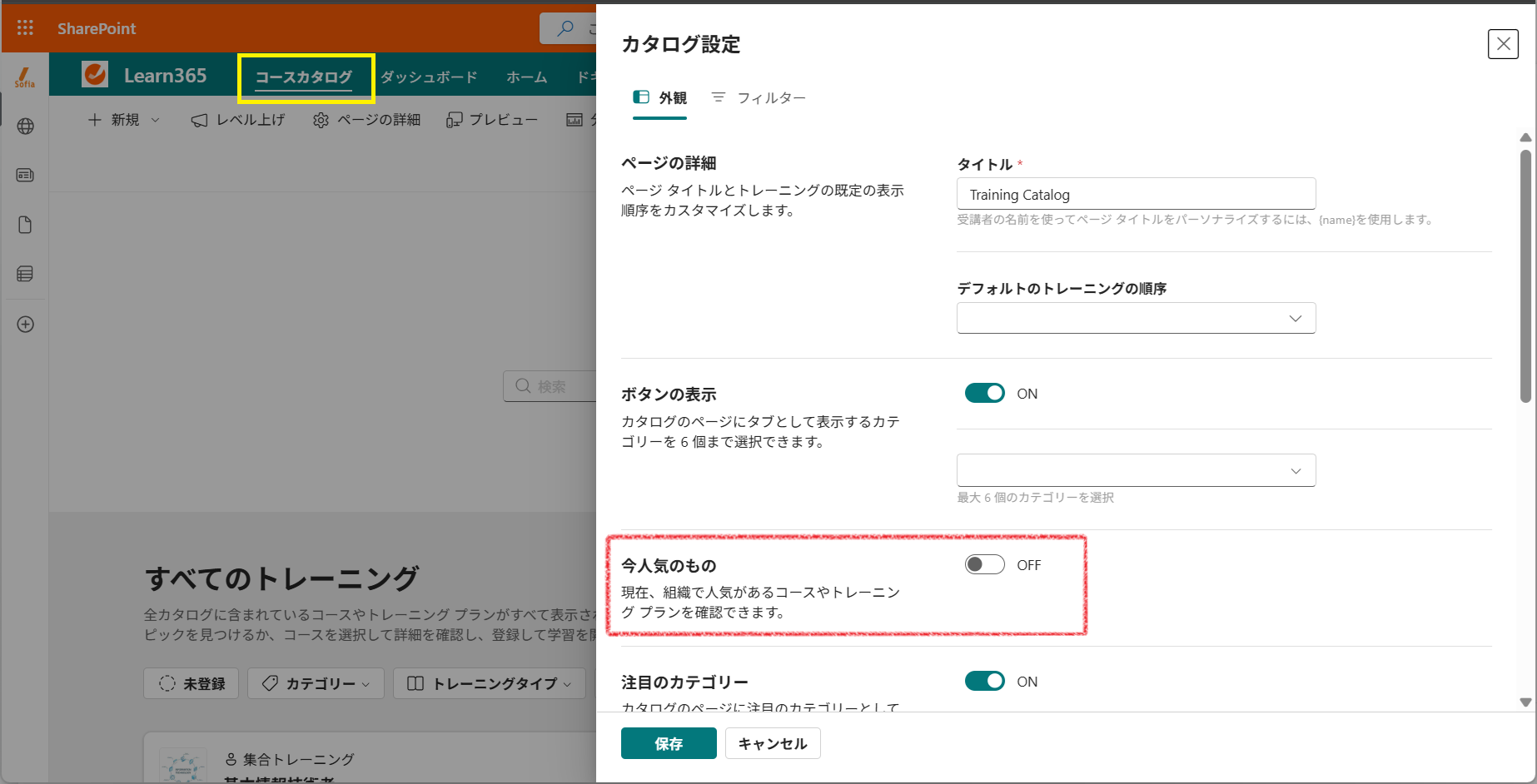Viewport: 1537px width, 784px height.
Task: Click the panel scrollbar up arrow
Action: pos(1525,137)
